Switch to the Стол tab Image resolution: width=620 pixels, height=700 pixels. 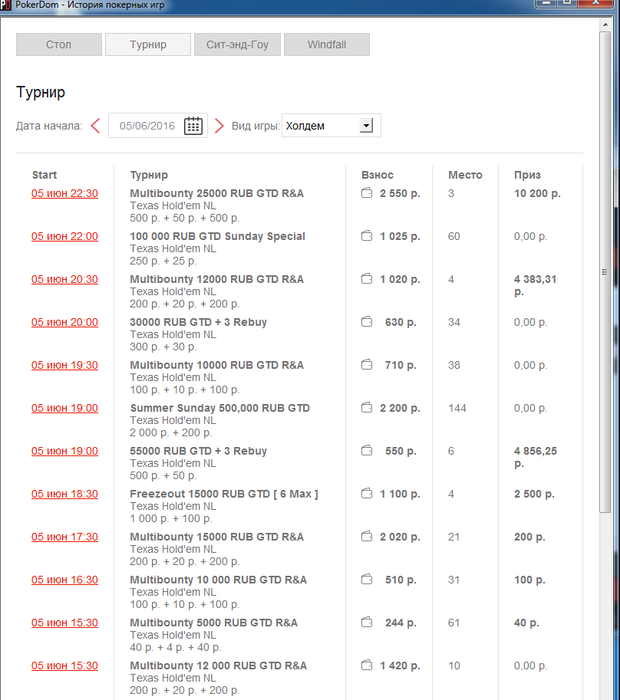59,45
